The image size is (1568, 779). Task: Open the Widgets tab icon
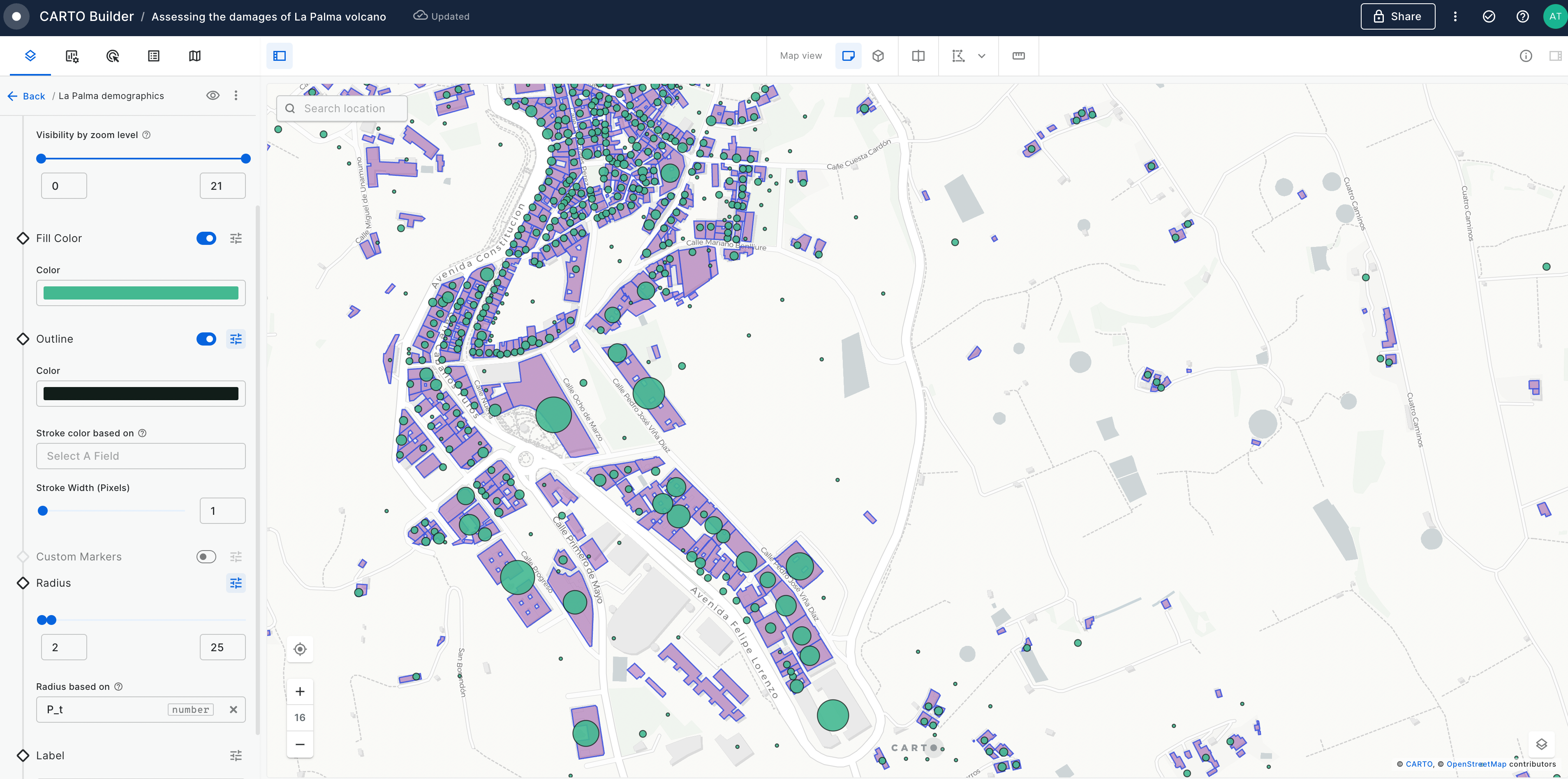pos(72,56)
